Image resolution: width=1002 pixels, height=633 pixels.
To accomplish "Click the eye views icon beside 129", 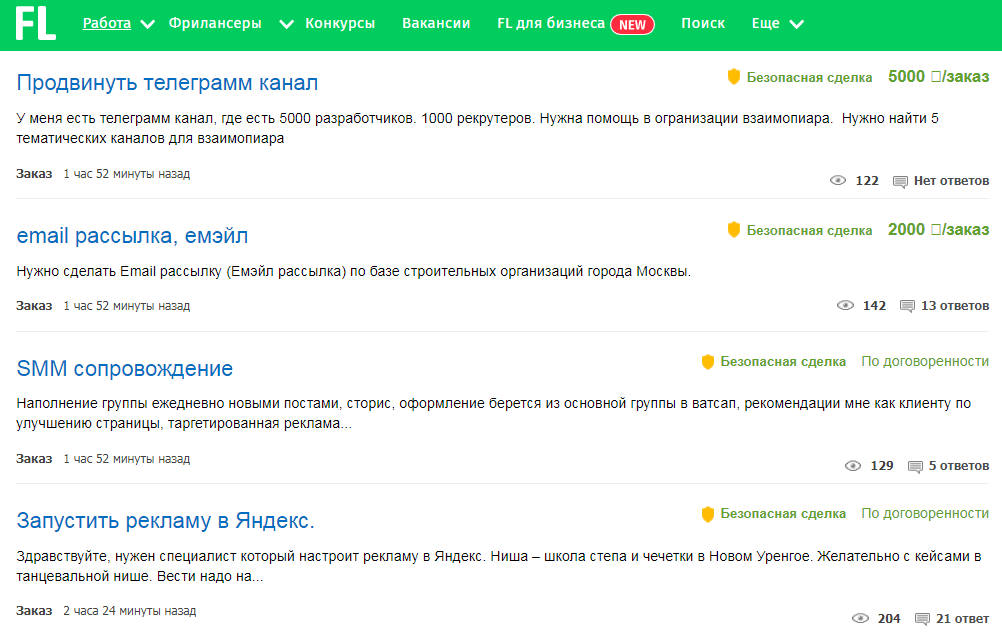I will pyautogui.click(x=853, y=466).
